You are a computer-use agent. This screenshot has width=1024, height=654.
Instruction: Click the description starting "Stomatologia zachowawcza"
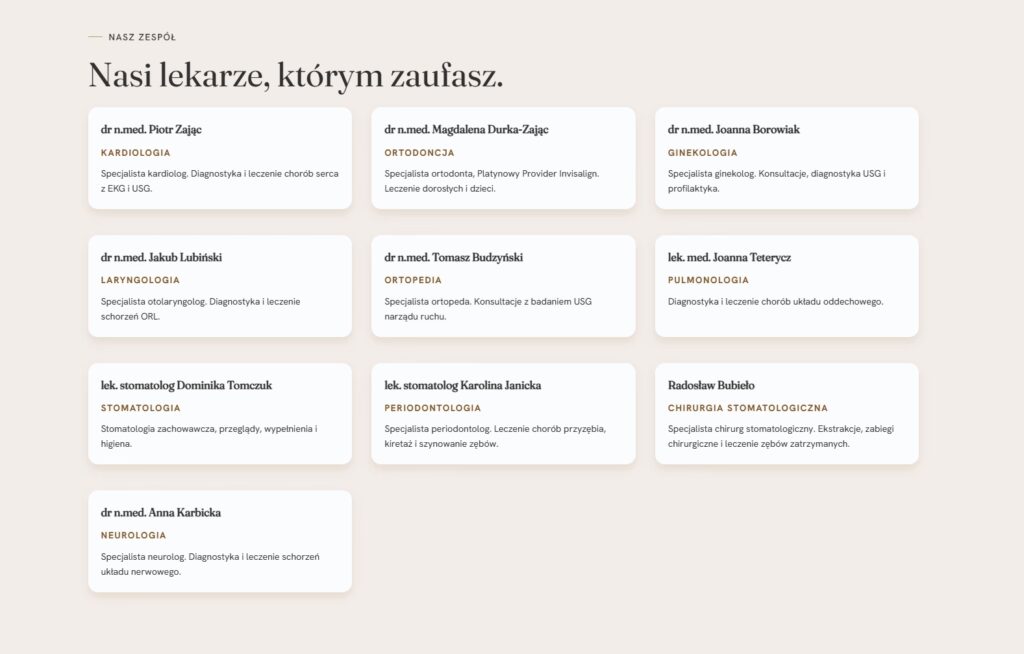tap(209, 436)
